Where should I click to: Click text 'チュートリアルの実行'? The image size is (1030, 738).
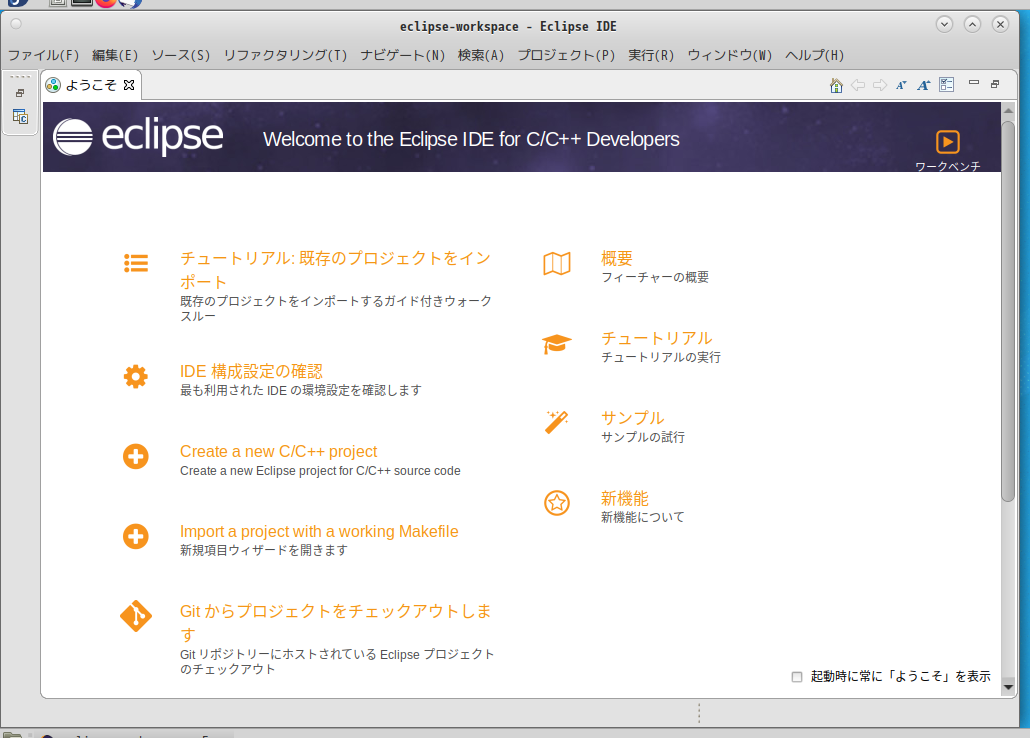(661, 357)
